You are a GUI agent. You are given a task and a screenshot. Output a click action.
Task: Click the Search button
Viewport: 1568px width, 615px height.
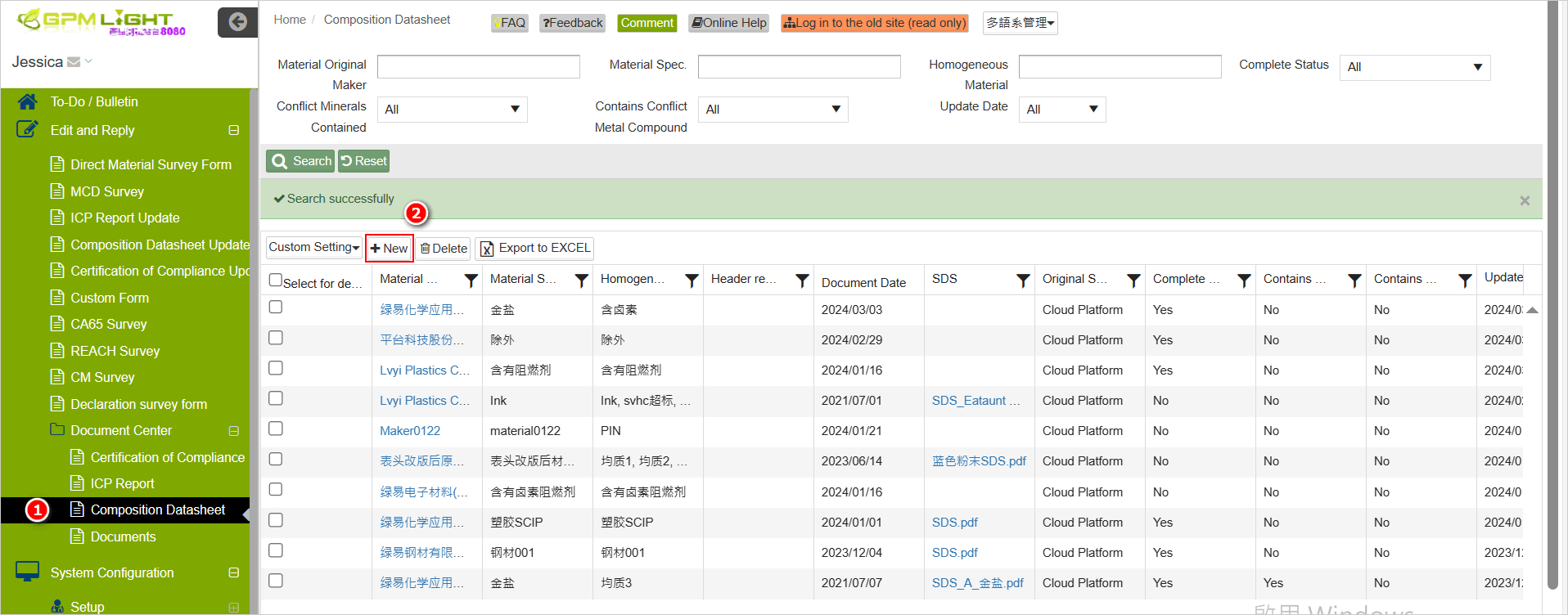click(300, 161)
